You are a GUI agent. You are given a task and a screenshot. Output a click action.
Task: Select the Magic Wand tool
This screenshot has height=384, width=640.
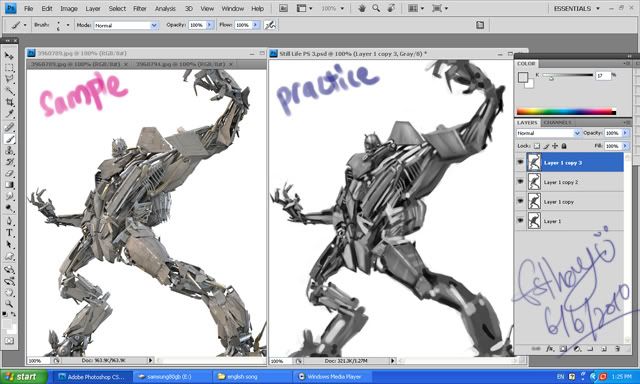9,91
